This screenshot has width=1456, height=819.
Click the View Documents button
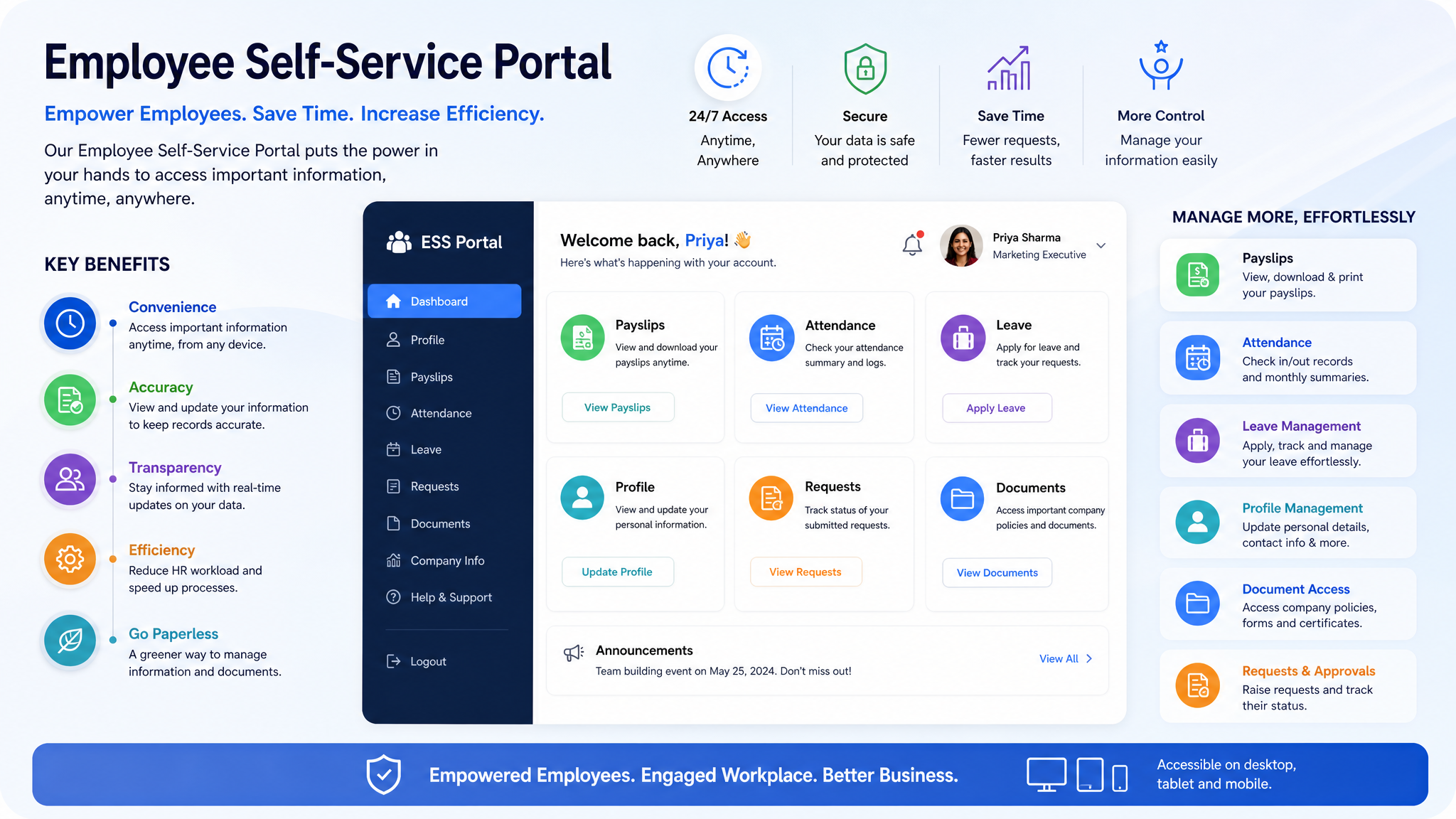coord(997,572)
